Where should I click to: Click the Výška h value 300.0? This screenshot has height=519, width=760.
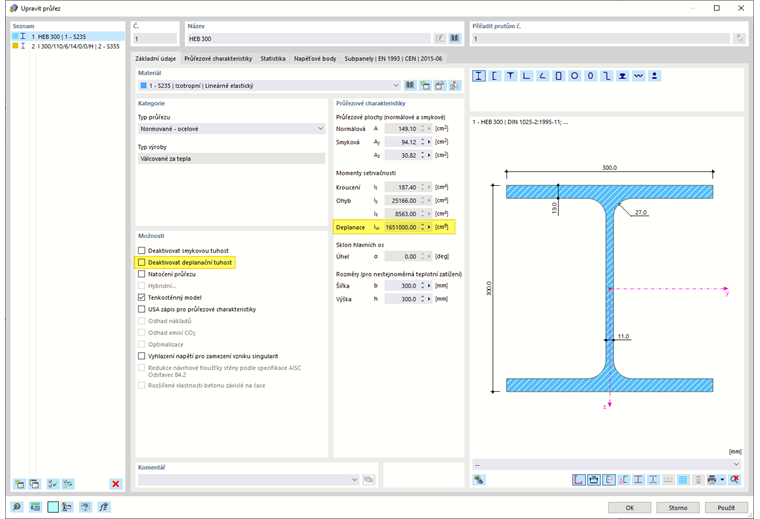tap(401, 299)
